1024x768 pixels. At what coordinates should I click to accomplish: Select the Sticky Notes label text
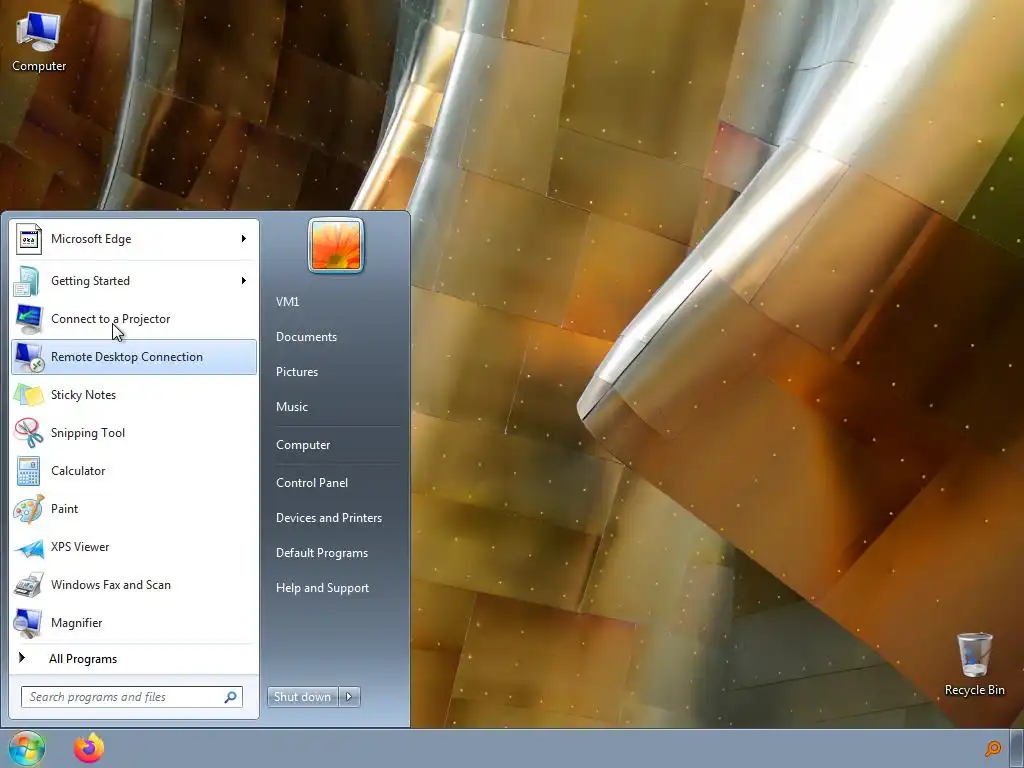pyautogui.click(x=84, y=394)
